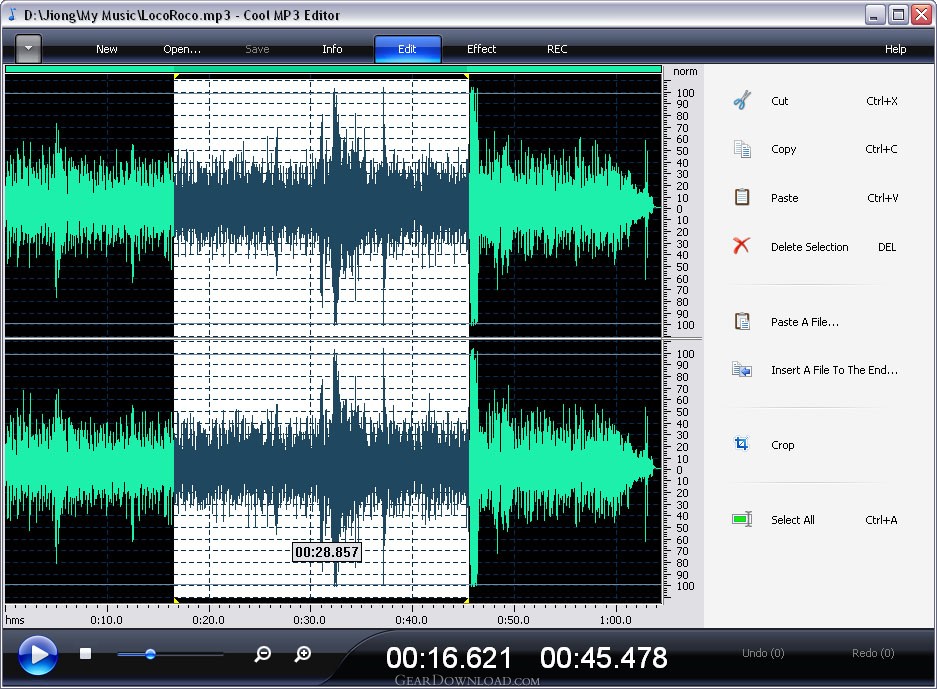
Task: Click the top-right yellow selection marker
Action: 466,76
